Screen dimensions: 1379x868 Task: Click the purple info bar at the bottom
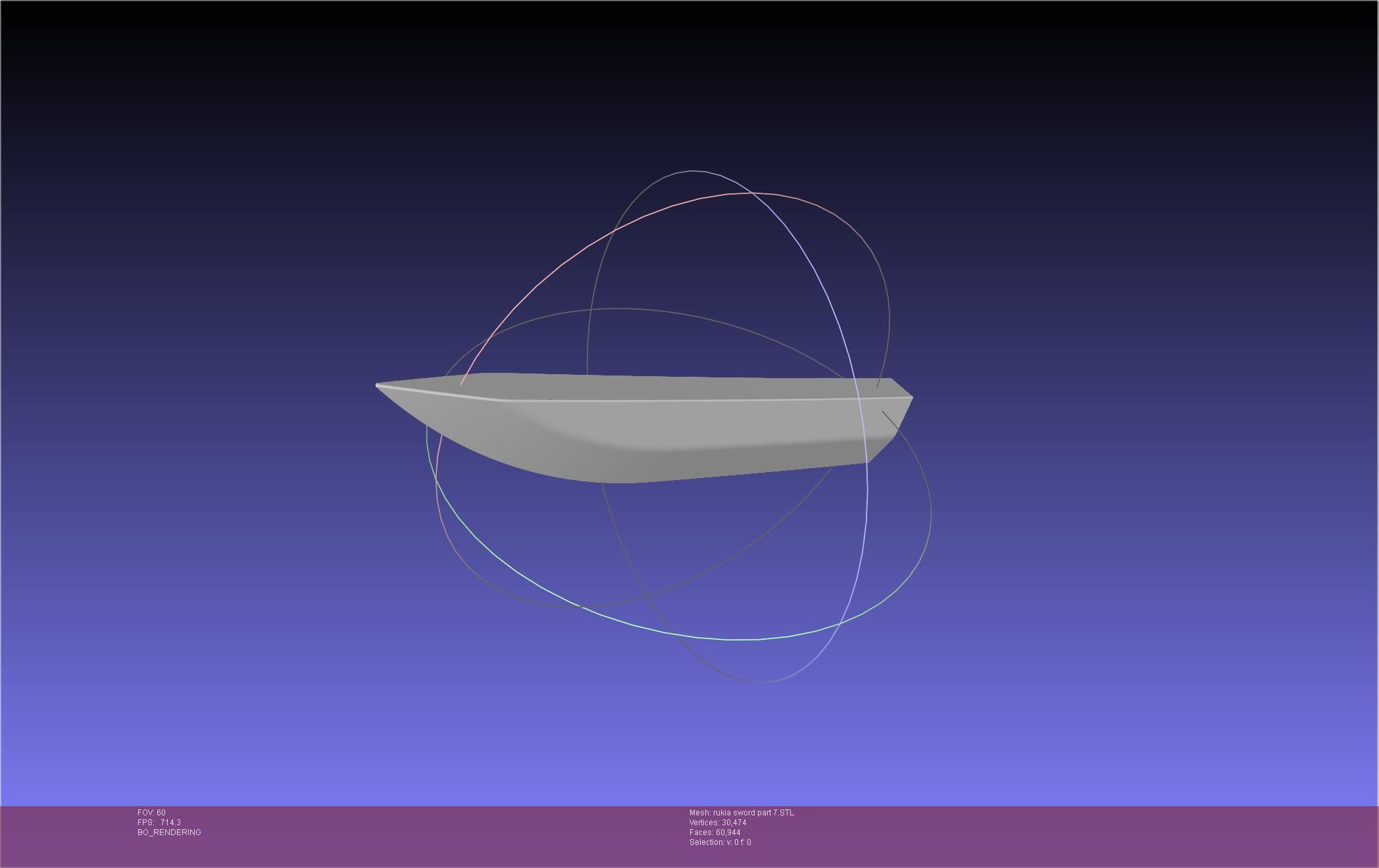[x=1053, y=835]
